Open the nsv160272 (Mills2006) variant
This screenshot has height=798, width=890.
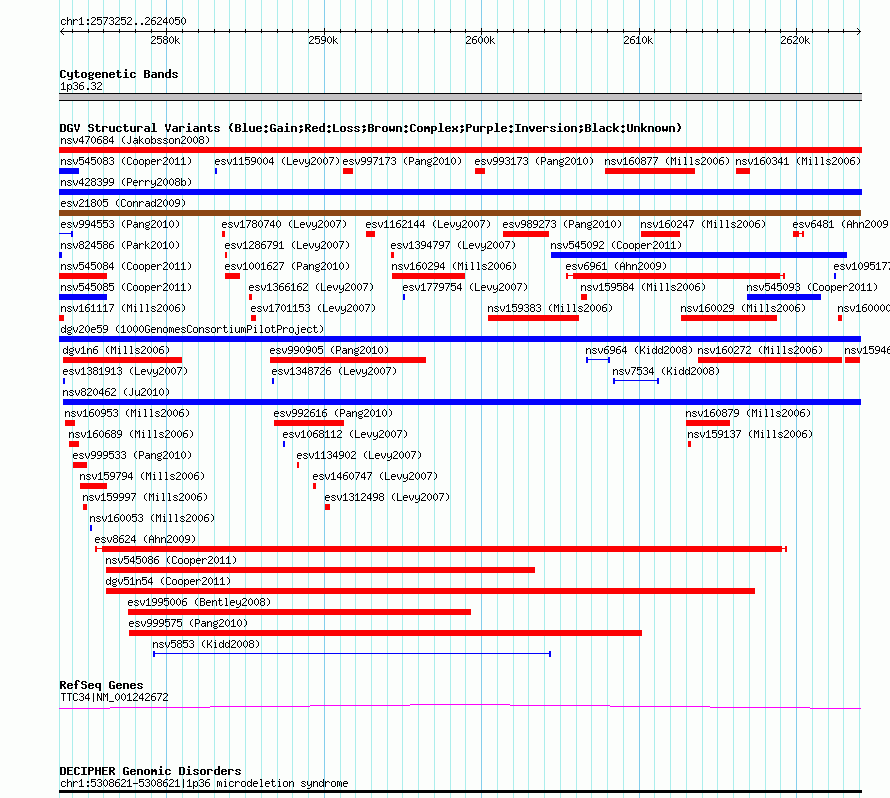pyautogui.click(x=760, y=350)
